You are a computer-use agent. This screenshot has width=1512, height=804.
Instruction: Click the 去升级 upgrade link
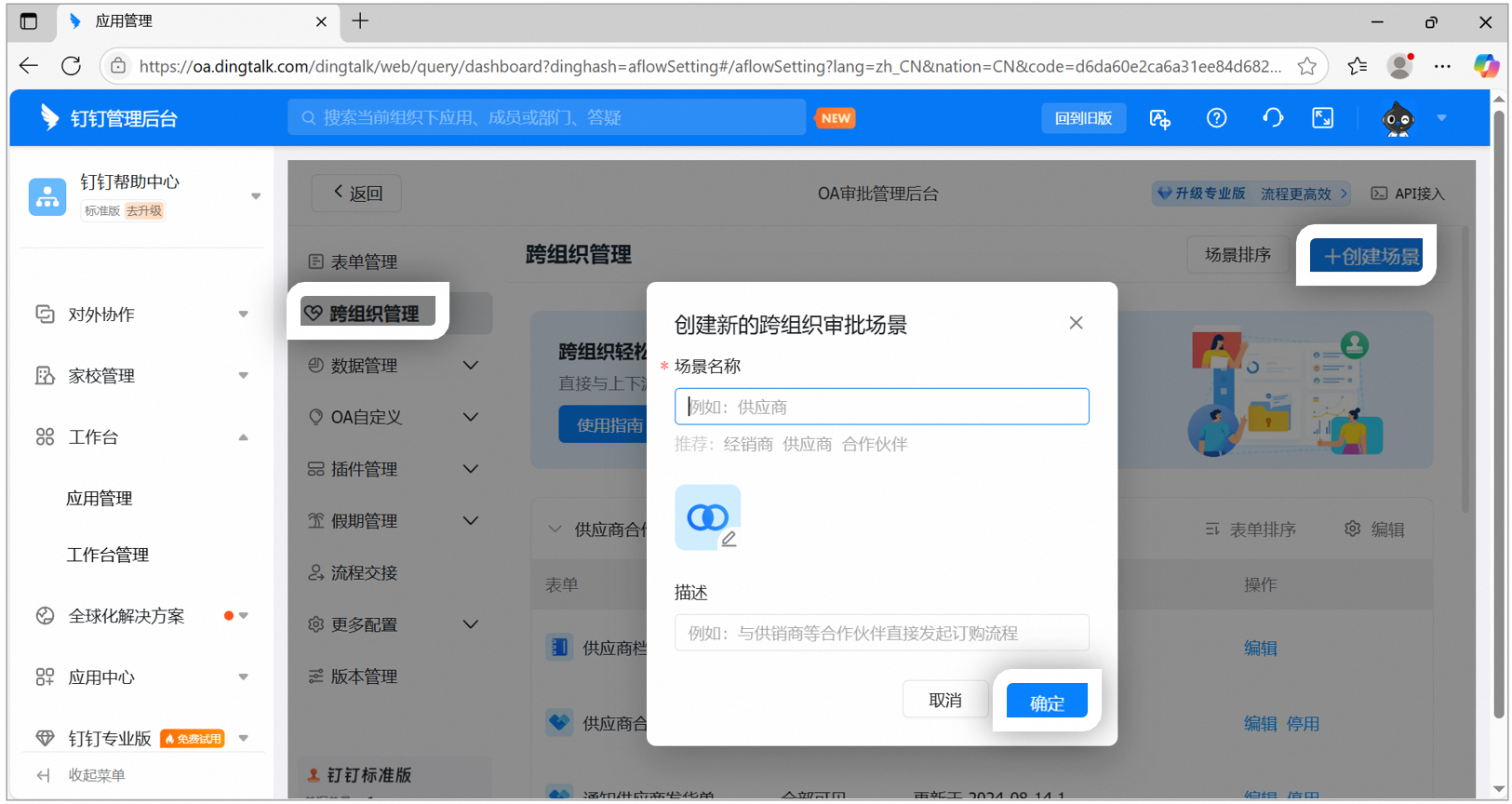click(144, 211)
